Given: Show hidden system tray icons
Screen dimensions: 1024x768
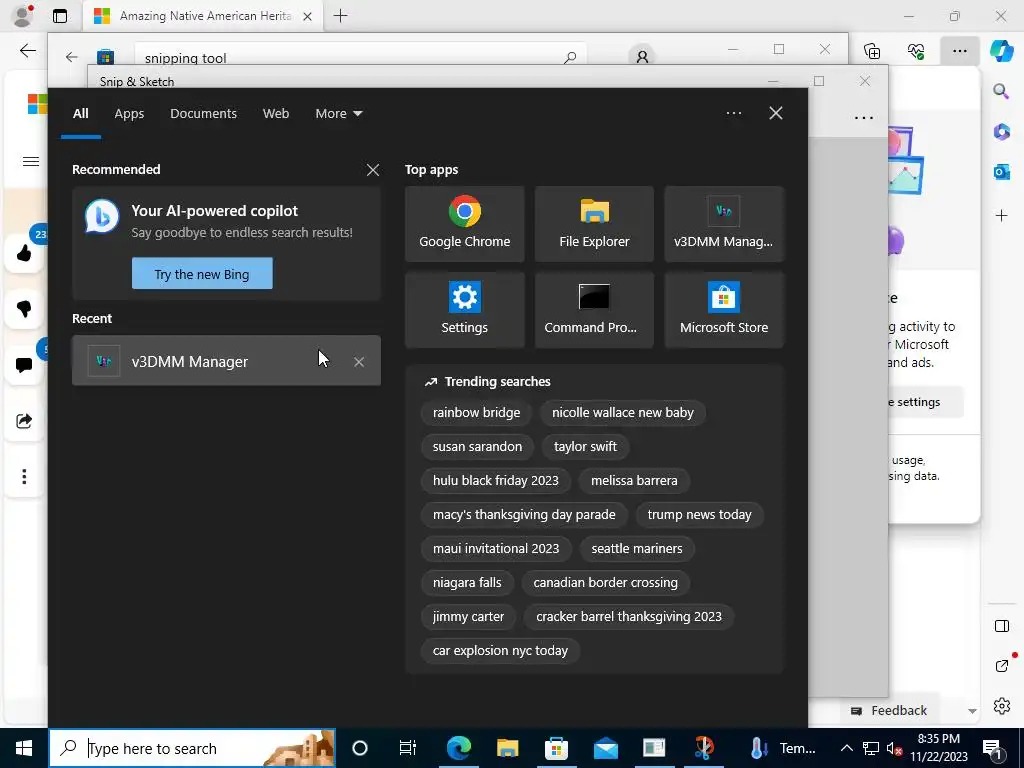Looking at the screenshot, I should (x=846, y=748).
